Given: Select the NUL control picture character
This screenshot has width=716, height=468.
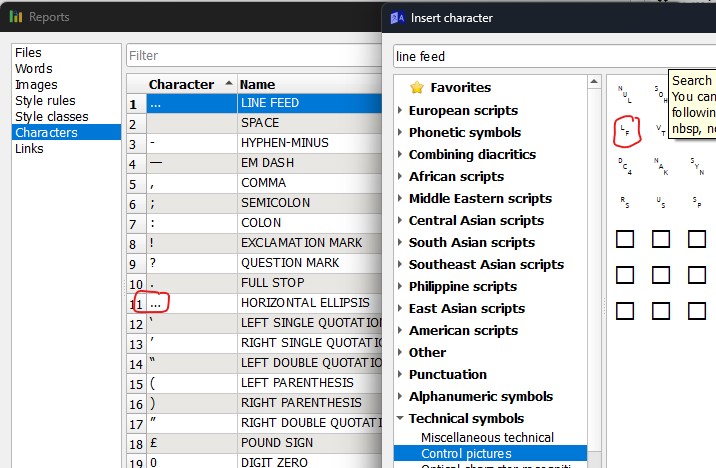Looking at the screenshot, I should 625,94.
